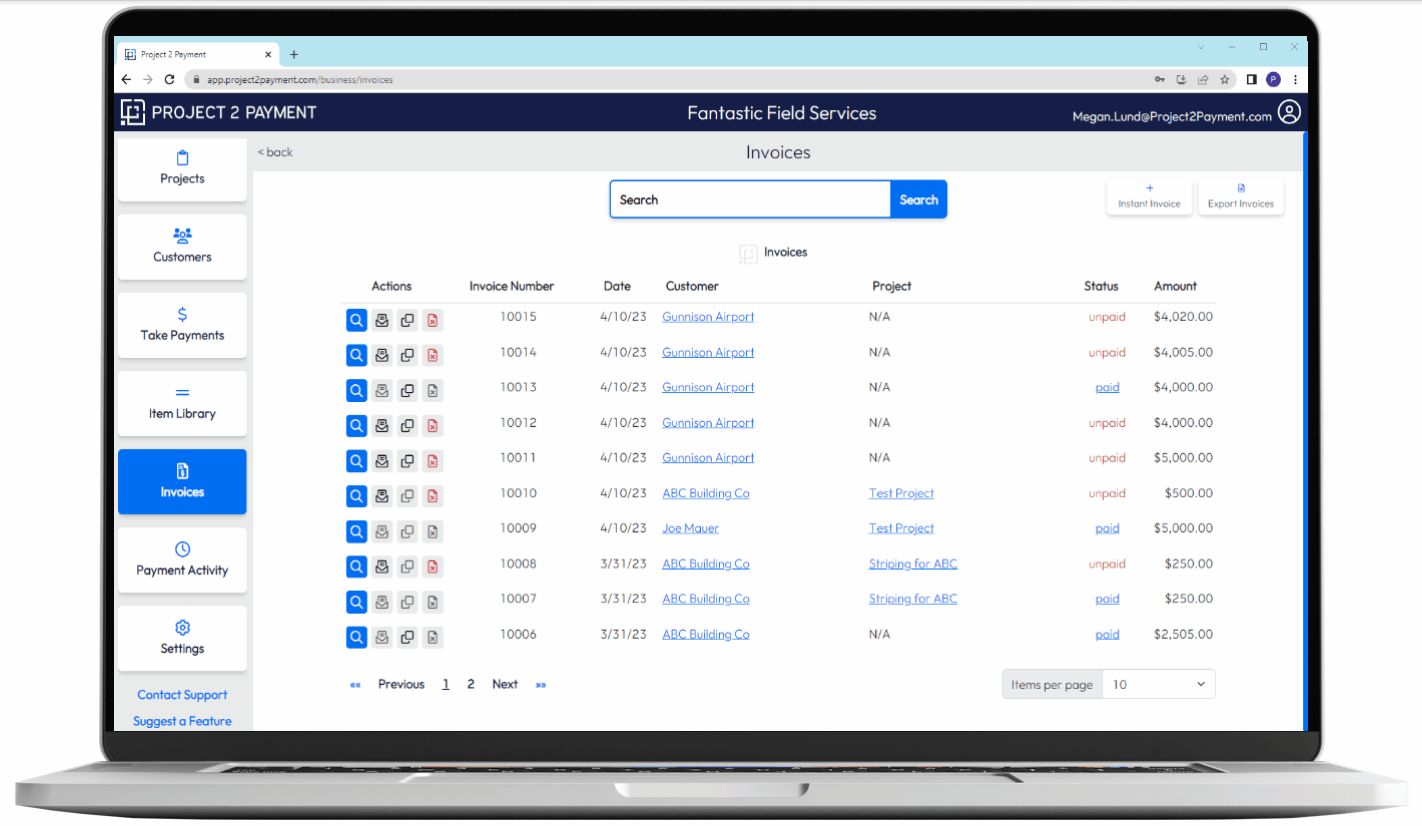Viewport: 1422px width, 826px height.
Task: View invoice 10007 with magnifier icon
Action: (x=357, y=602)
